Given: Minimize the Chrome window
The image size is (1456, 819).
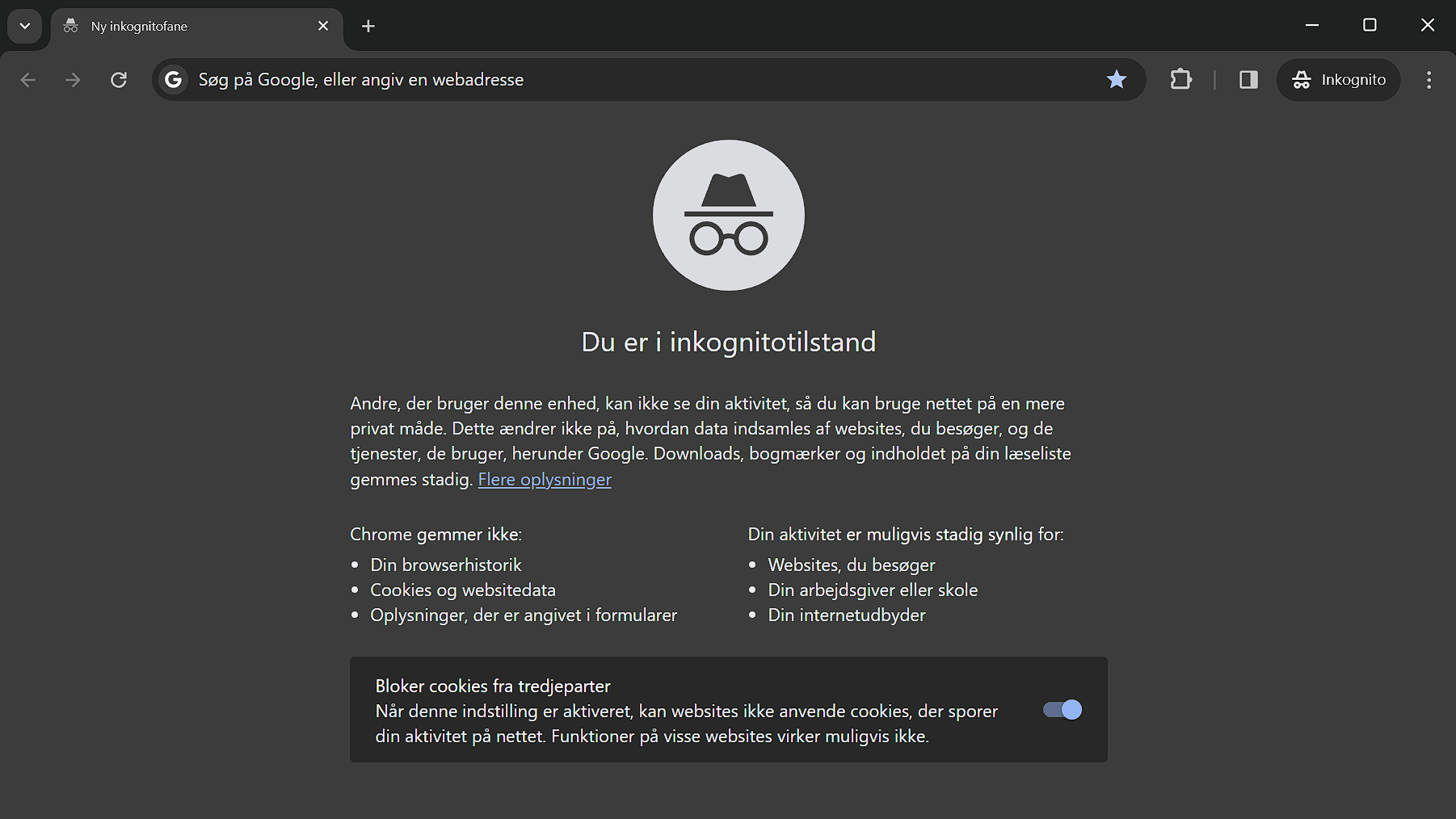Looking at the screenshot, I should pos(1312,25).
